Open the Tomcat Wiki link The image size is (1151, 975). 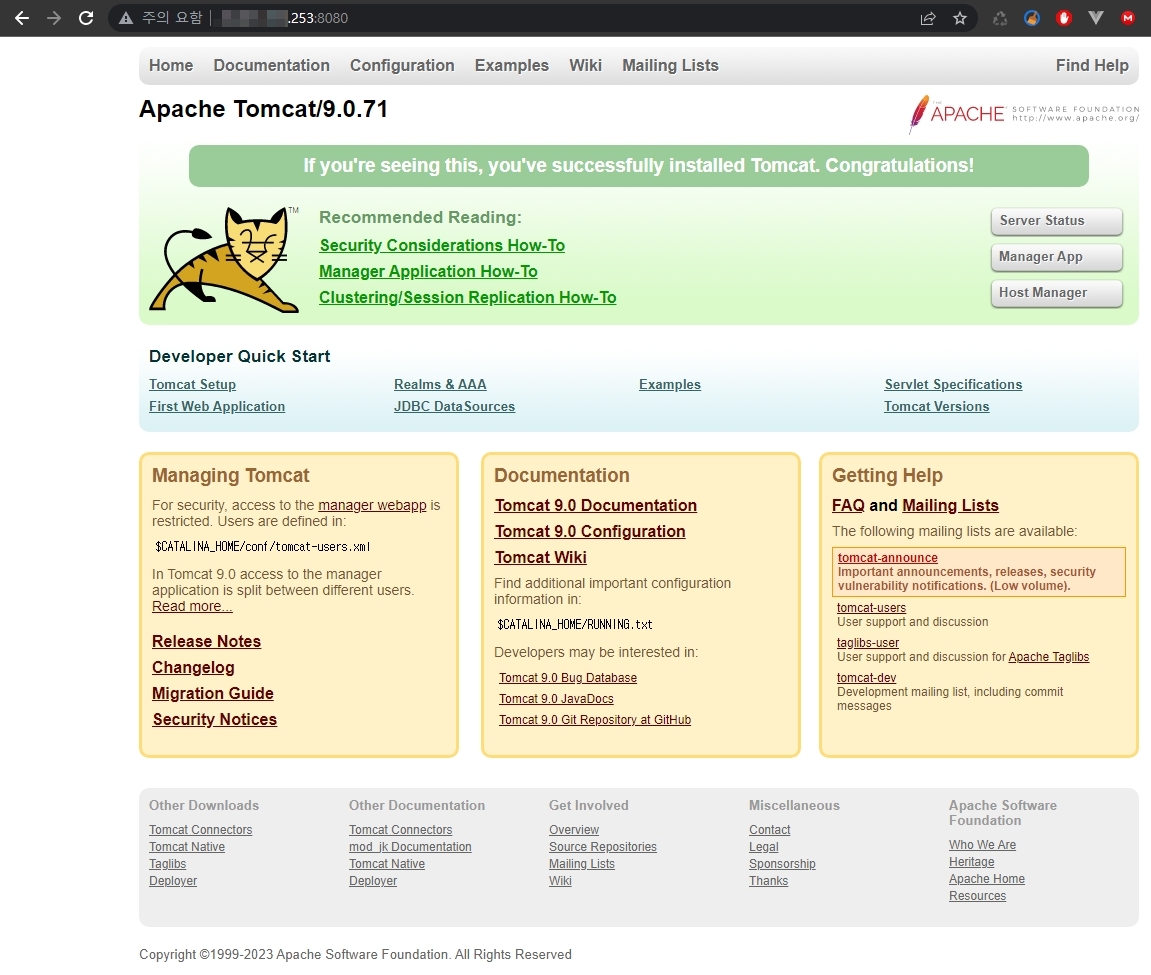coord(540,558)
